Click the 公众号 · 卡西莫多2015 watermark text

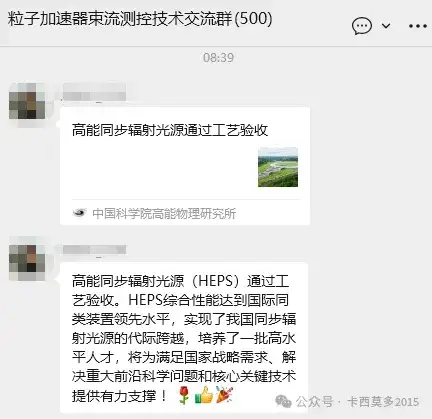point(357,402)
